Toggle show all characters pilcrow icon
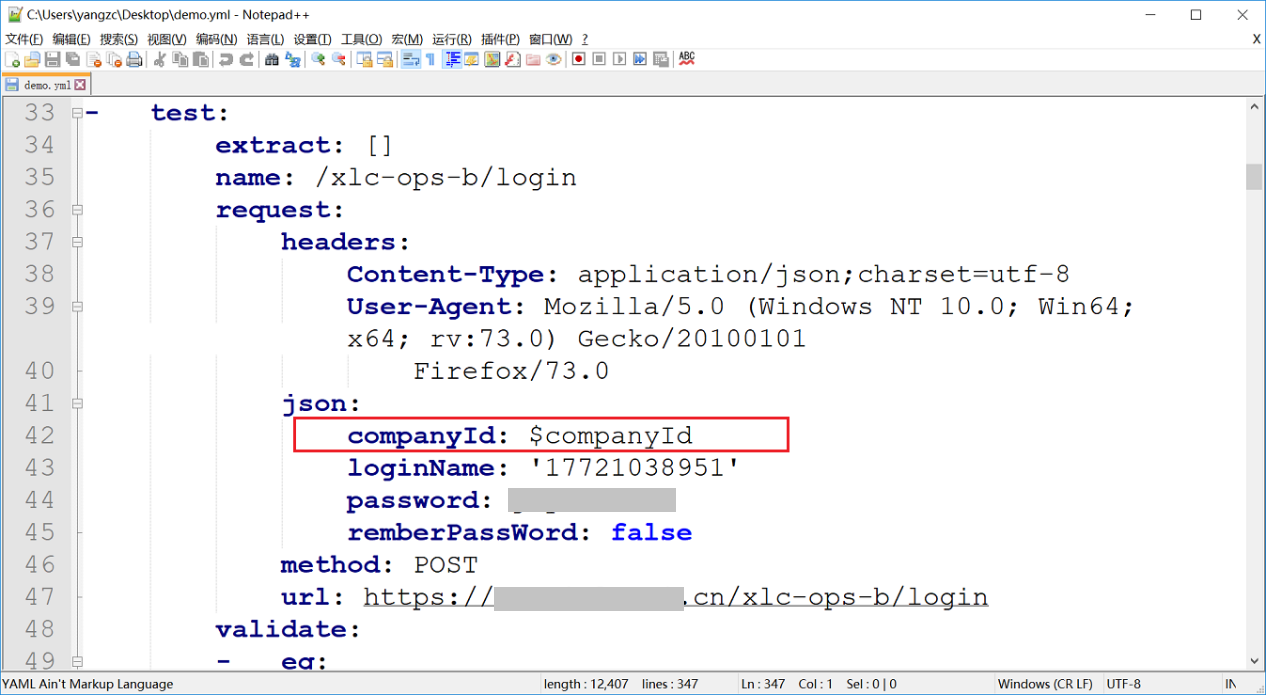This screenshot has height=695, width=1266. click(430, 60)
